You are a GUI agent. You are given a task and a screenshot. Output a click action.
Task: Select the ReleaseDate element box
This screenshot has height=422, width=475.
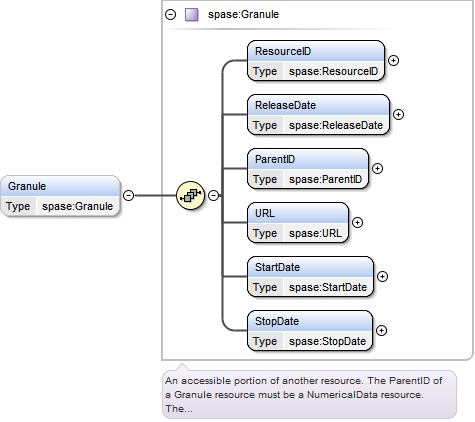tap(318, 115)
